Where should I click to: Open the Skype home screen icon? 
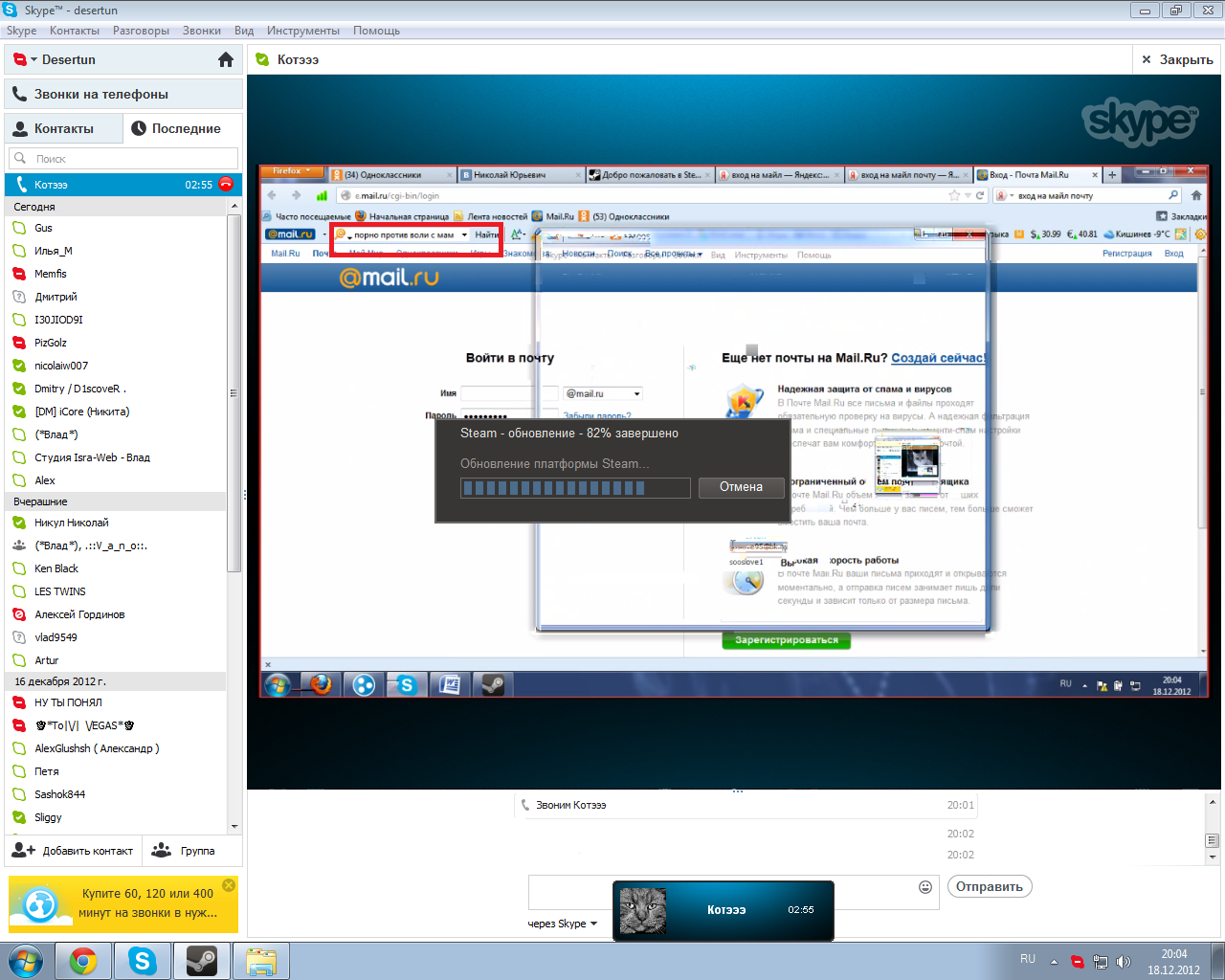click(x=226, y=59)
